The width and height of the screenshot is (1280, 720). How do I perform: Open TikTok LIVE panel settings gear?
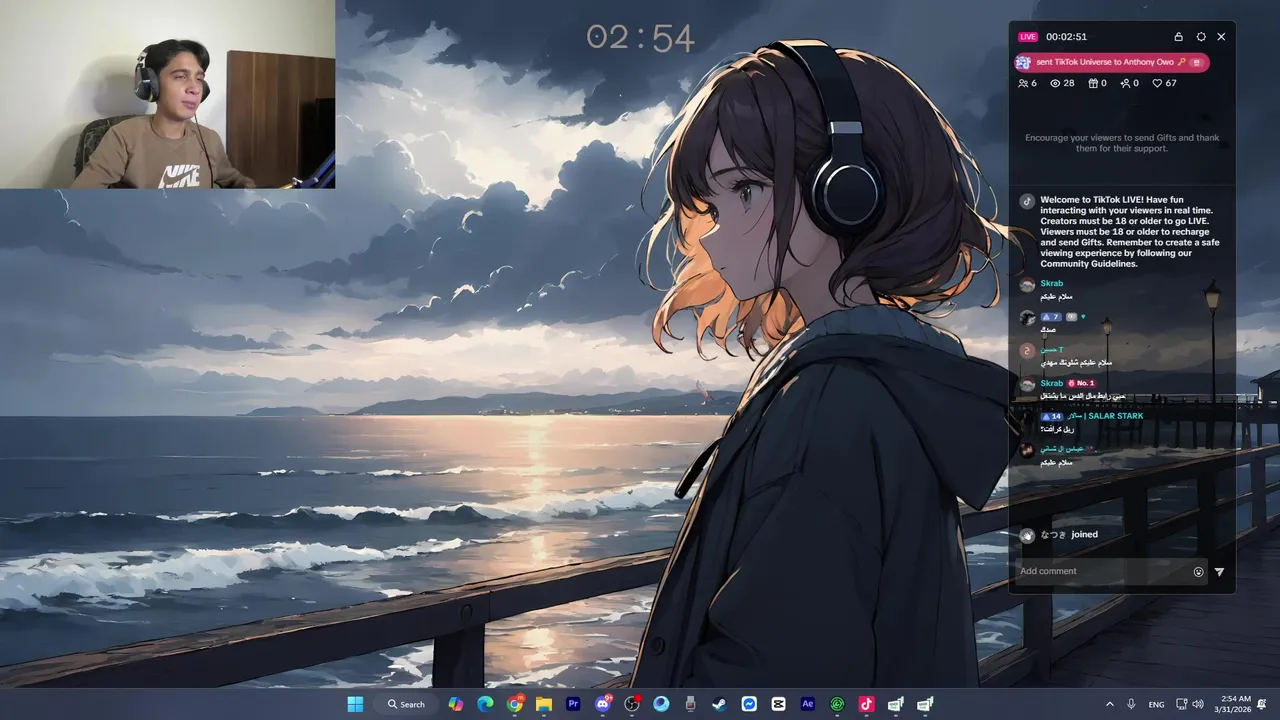pos(1201,37)
